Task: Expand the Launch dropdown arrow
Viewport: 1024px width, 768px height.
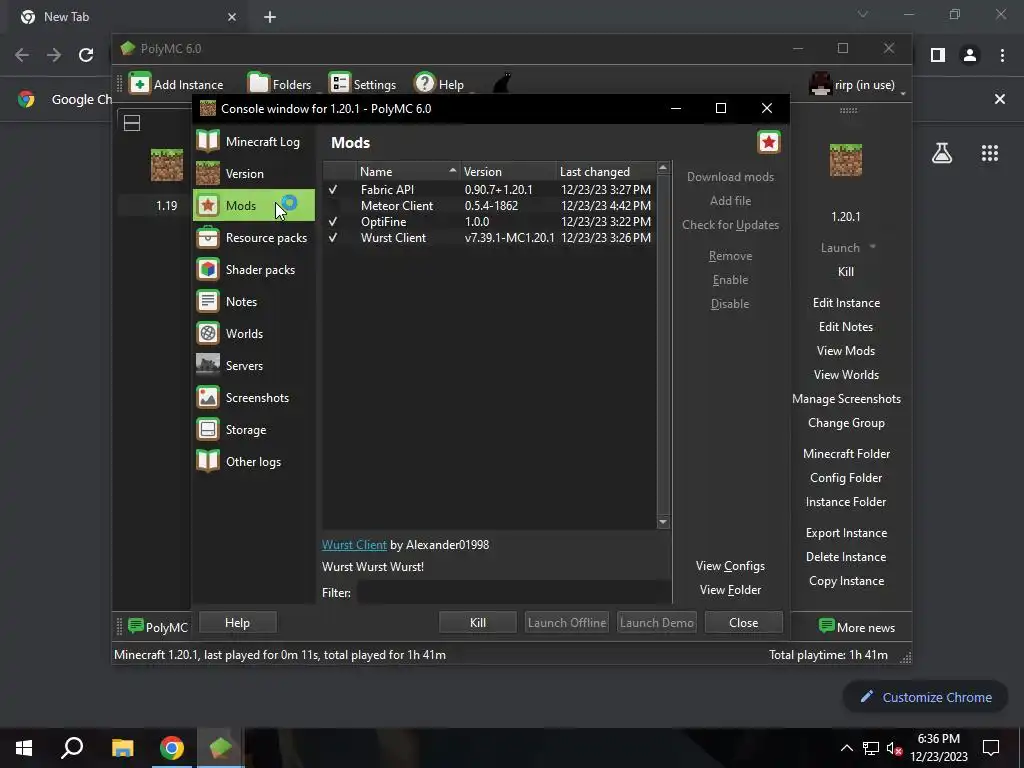Action: click(x=872, y=247)
